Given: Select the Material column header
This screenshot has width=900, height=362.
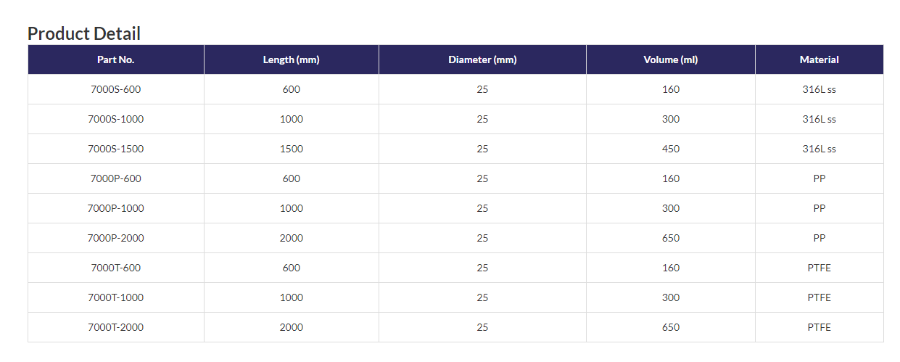Looking at the screenshot, I should [x=819, y=60].
